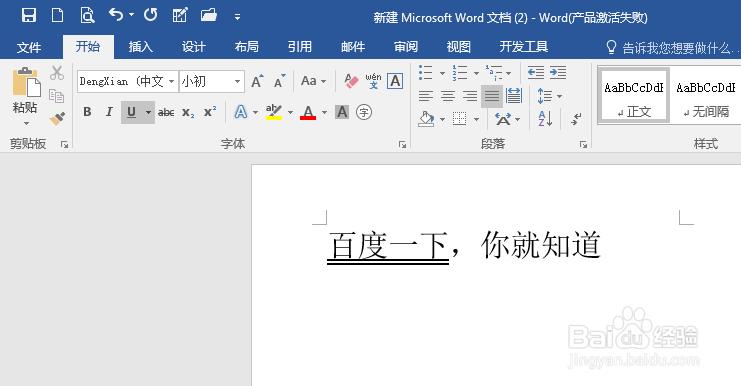Open the font dialog launcher
The image size is (741, 386).
tap(402, 145)
